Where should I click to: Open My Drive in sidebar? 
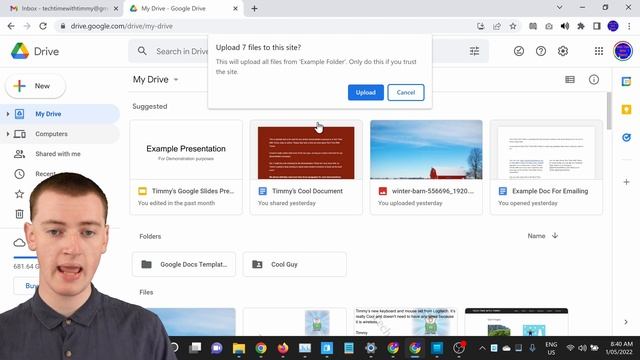pos(48,114)
